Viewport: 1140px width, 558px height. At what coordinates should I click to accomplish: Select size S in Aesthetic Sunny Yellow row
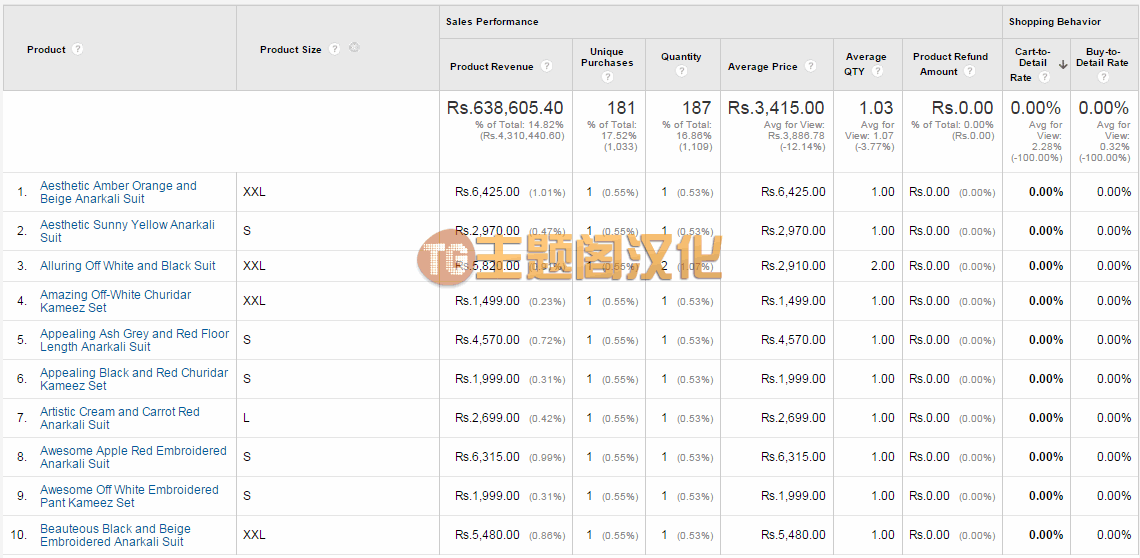click(247, 231)
